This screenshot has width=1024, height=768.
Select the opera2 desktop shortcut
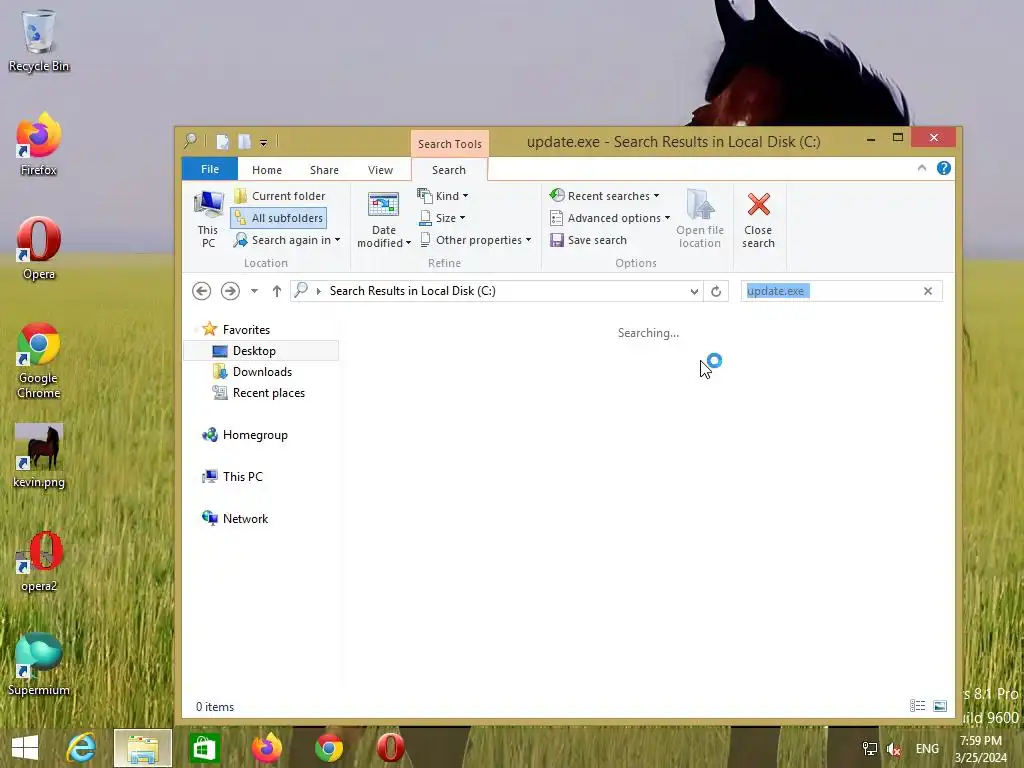39,561
